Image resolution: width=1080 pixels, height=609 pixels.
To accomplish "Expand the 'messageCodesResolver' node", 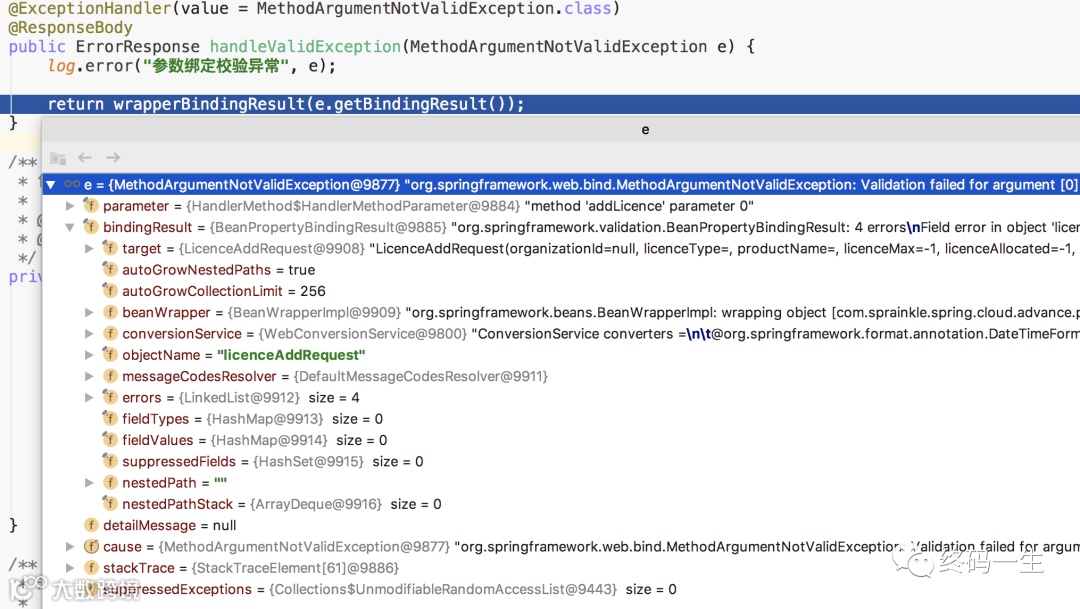I will coord(89,377).
